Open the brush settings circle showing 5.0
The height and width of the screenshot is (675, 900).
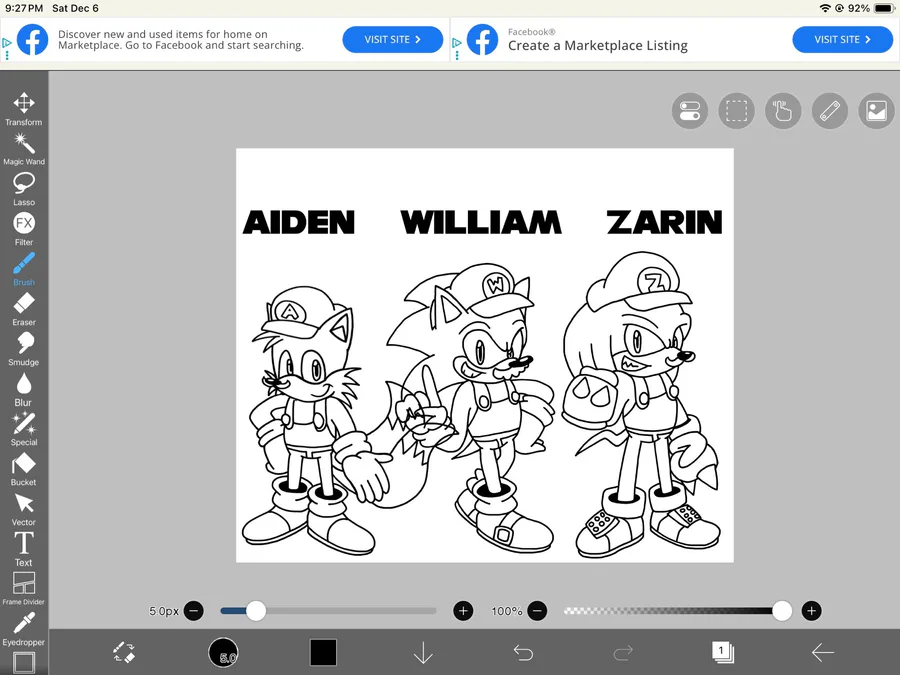(x=223, y=653)
